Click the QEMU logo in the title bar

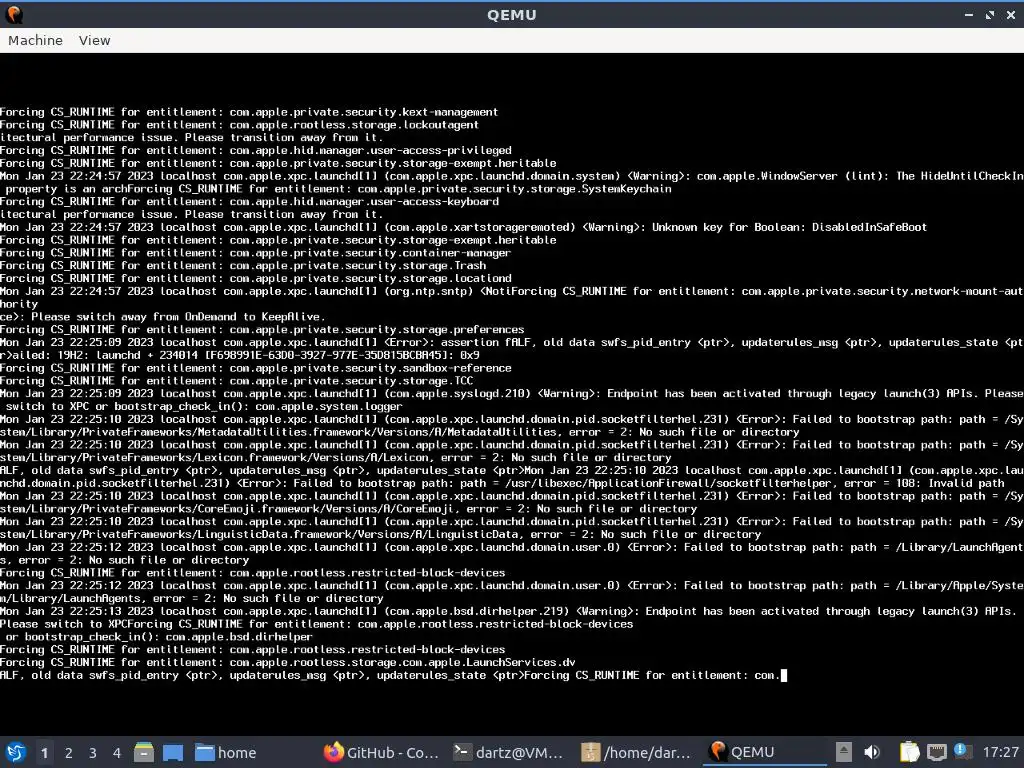coord(14,14)
